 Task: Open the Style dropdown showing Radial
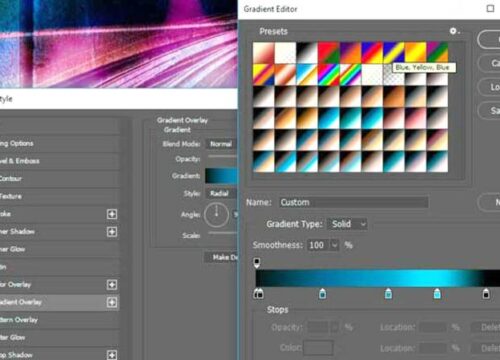221,193
